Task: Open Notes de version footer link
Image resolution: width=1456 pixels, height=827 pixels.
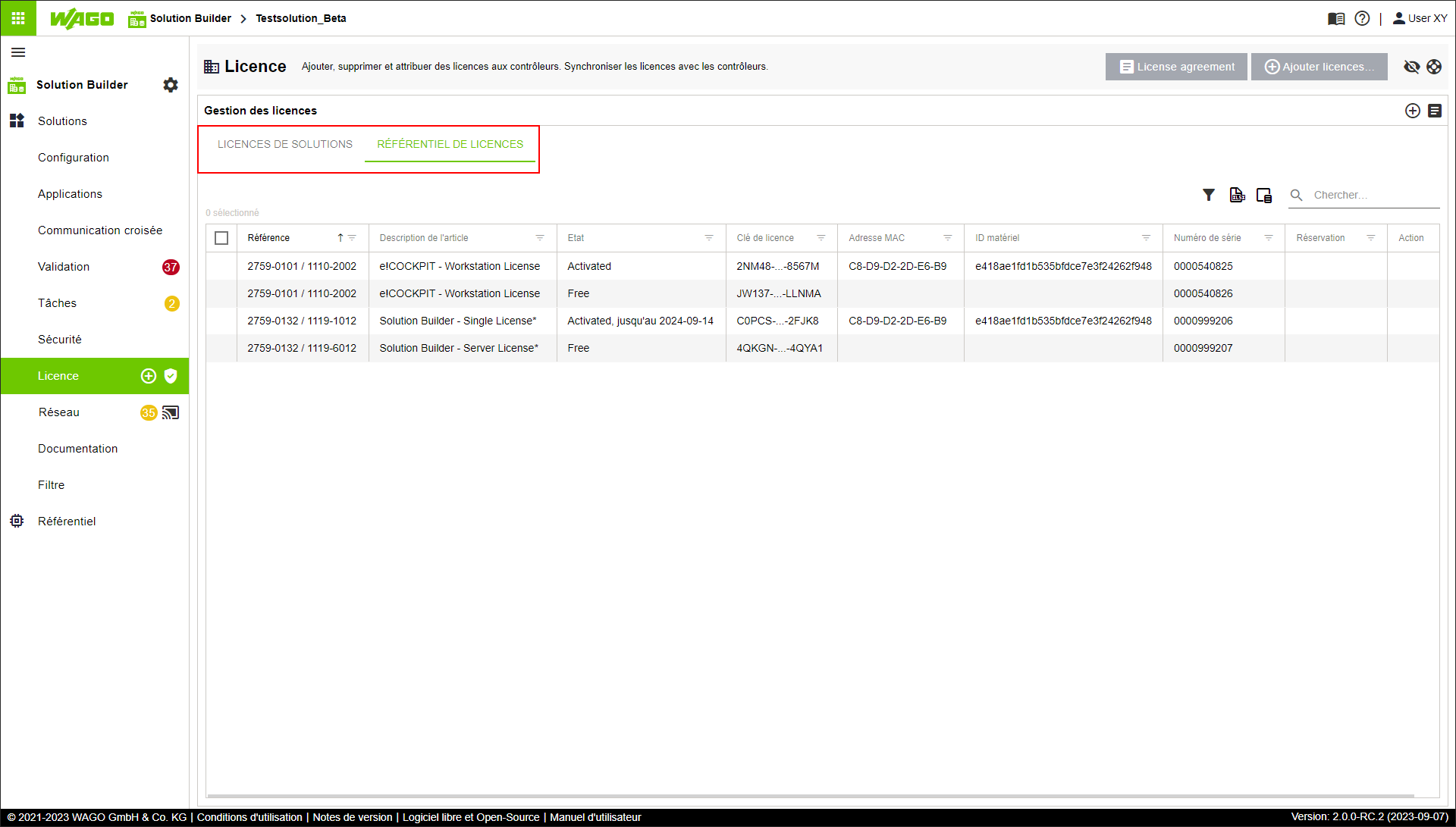Action: point(353,817)
